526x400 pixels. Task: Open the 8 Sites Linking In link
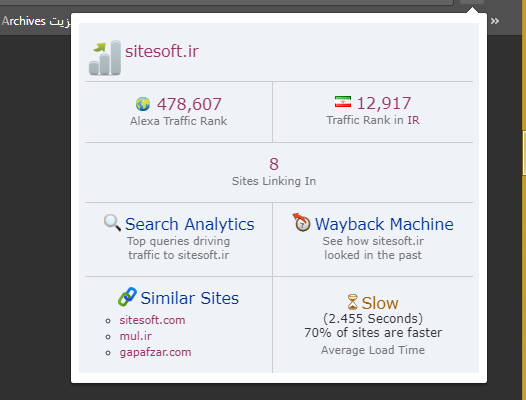pos(274,164)
